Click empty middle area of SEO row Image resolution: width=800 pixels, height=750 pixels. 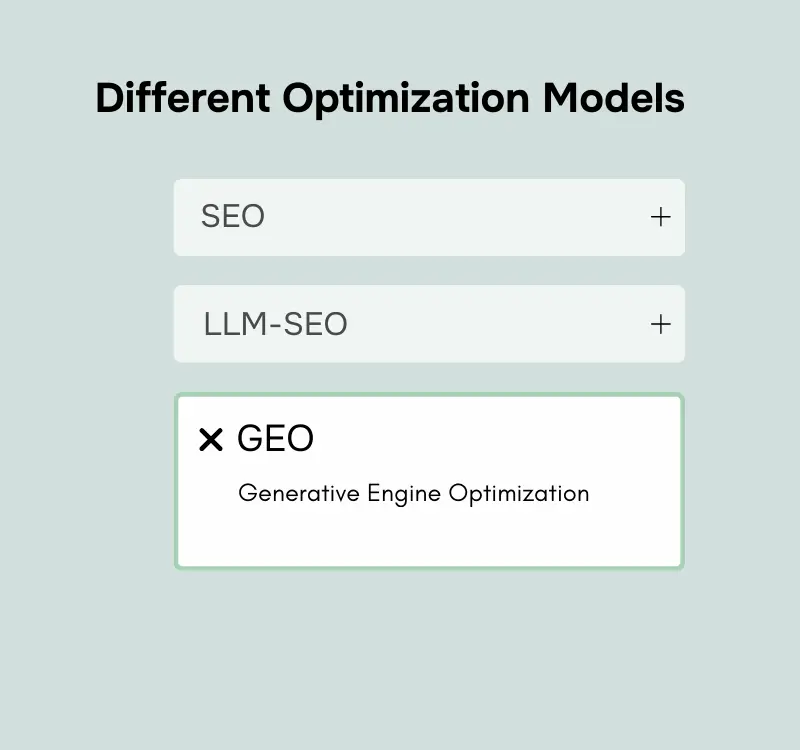[450, 217]
